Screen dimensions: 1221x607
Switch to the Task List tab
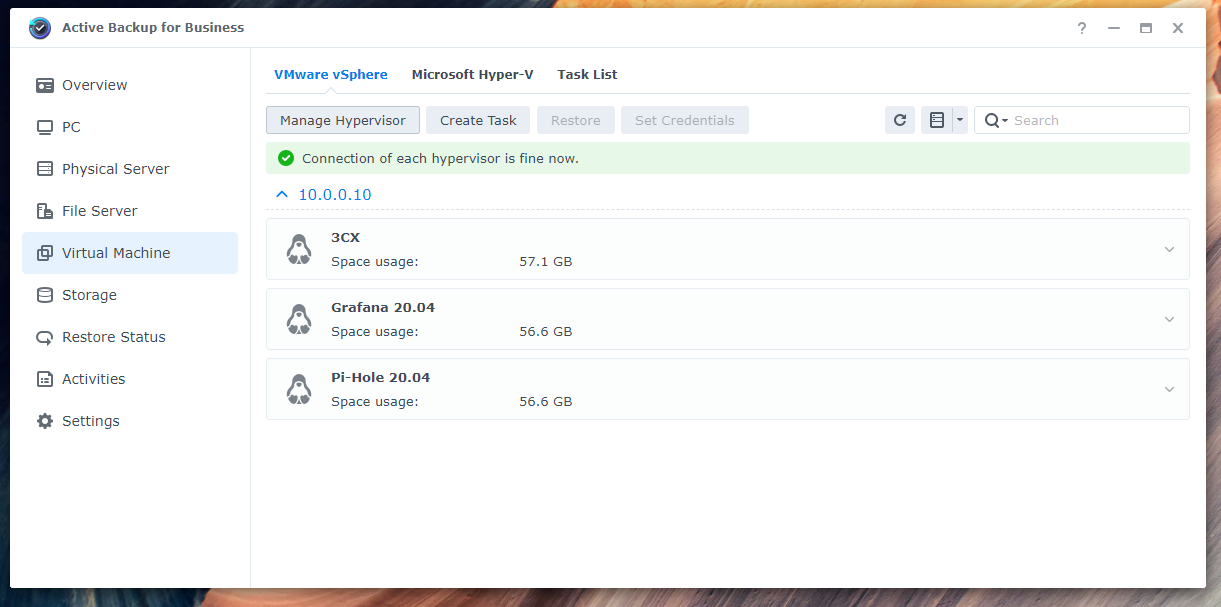coord(587,74)
